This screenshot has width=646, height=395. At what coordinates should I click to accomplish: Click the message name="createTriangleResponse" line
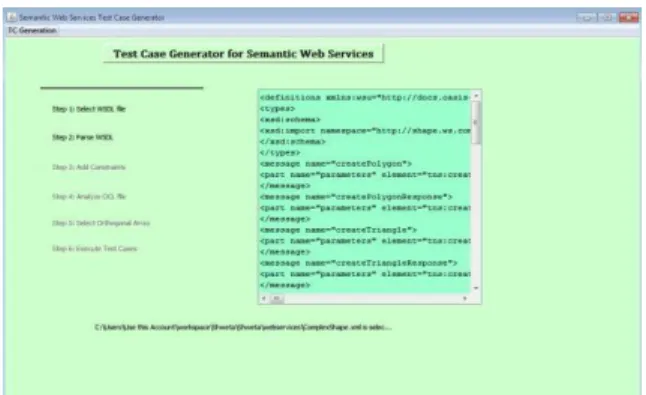click(x=359, y=263)
